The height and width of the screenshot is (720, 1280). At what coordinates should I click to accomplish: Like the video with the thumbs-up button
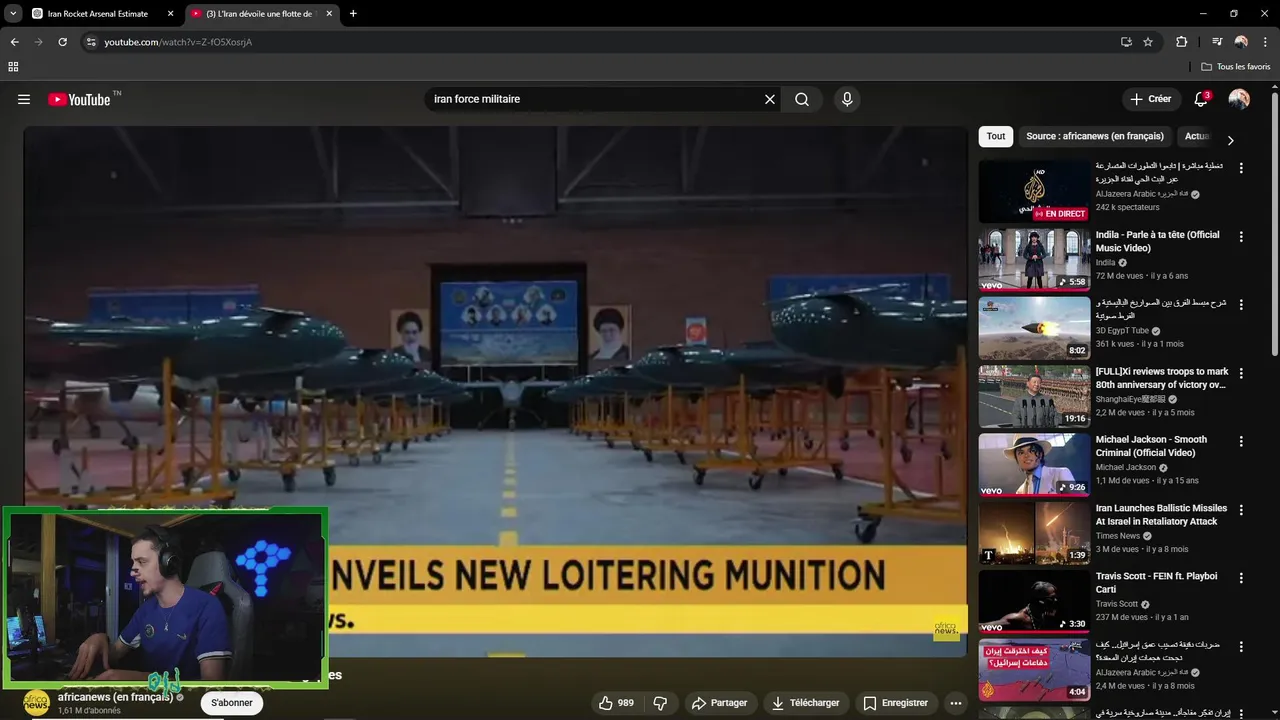617,703
